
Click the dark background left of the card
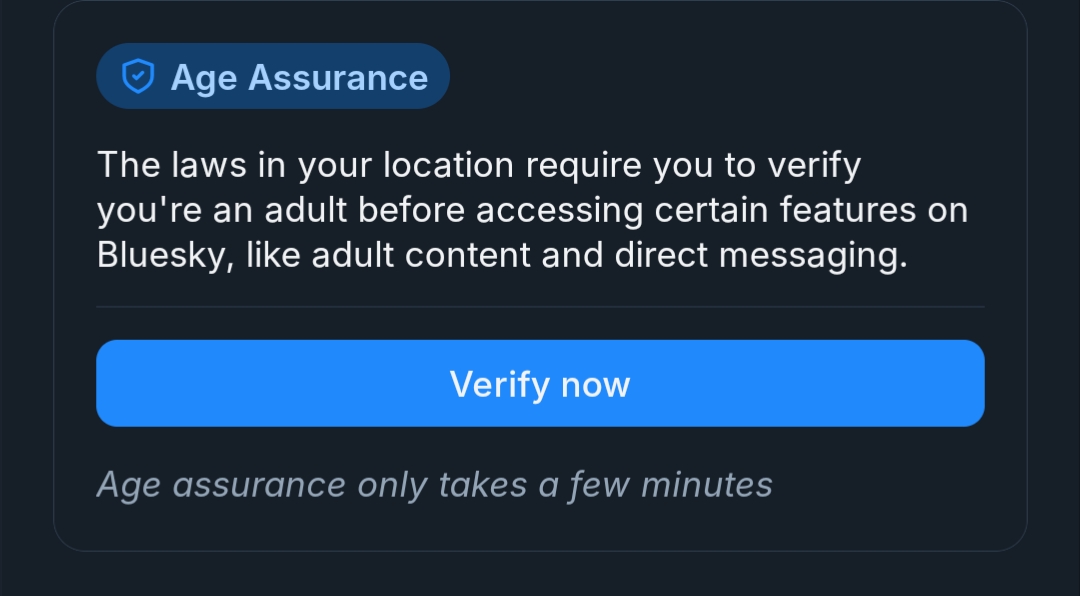point(25,300)
